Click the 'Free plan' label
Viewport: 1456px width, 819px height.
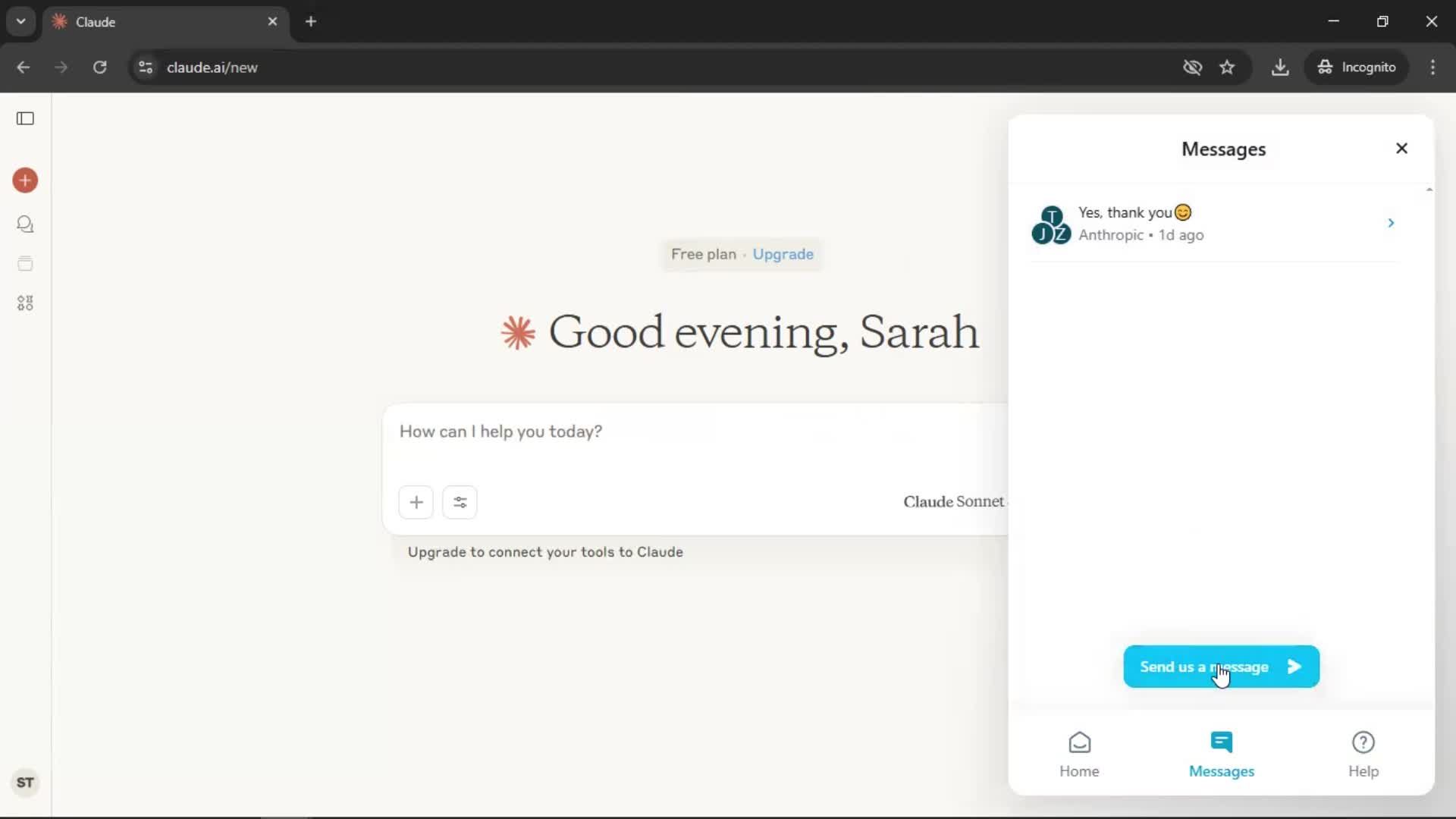(x=703, y=254)
